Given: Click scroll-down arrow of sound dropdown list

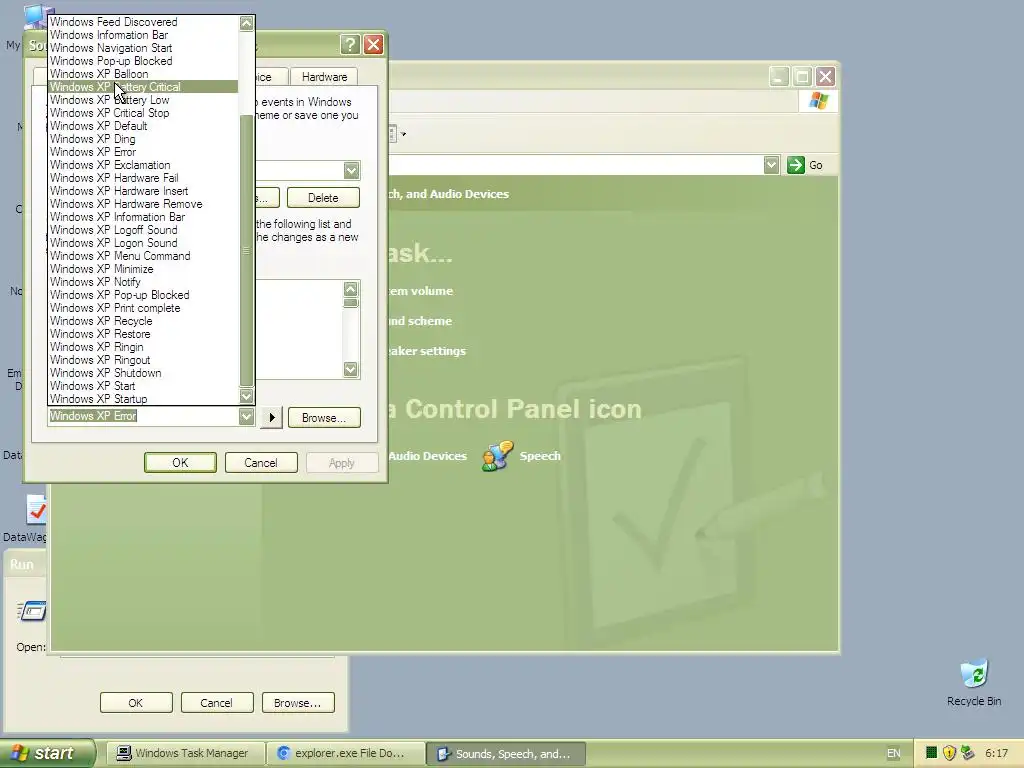Looking at the screenshot, I should 246,396.
